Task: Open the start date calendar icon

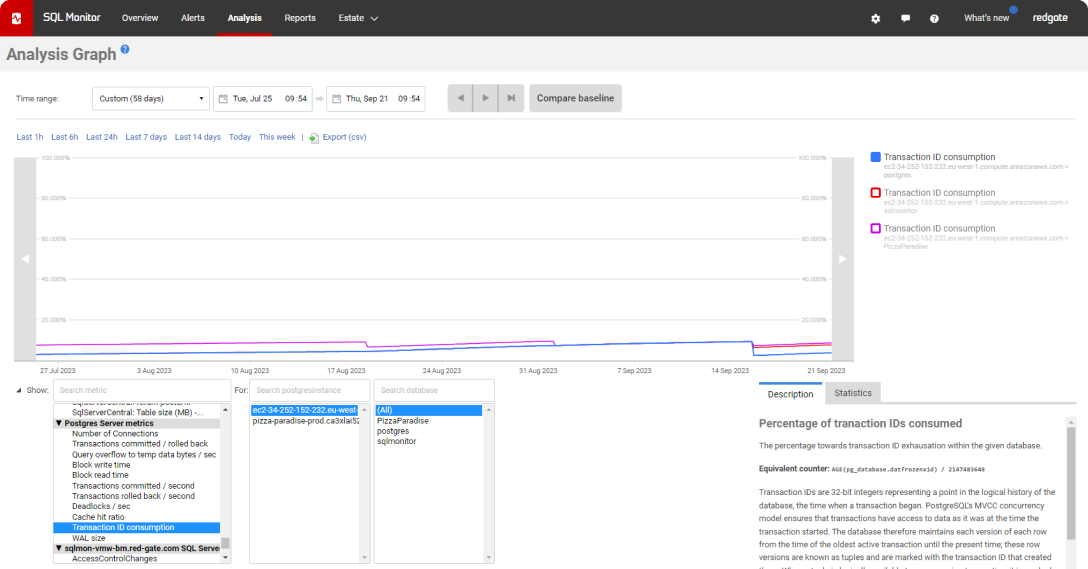Action: [x=223, y=99]
